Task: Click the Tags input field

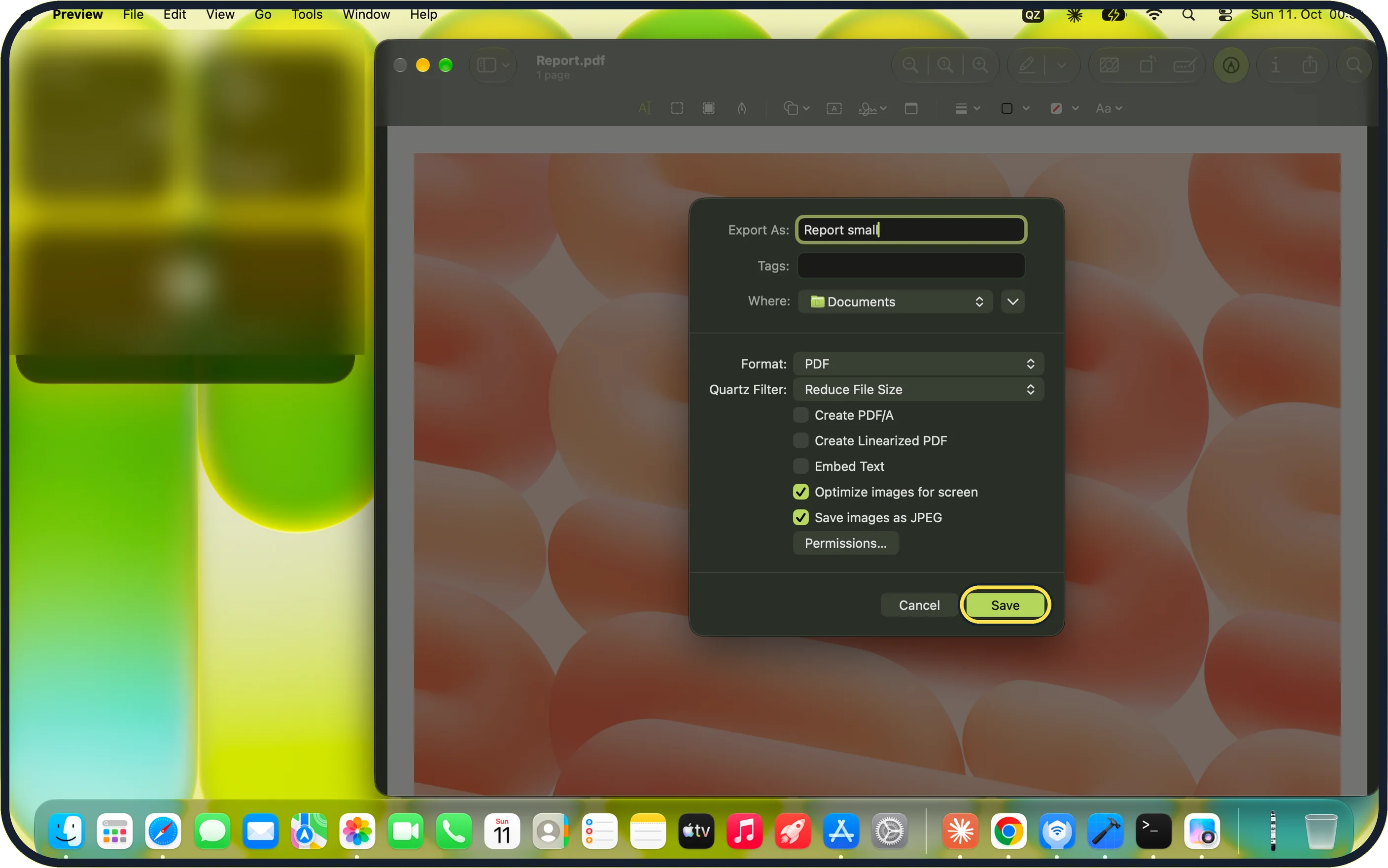Action: 911,265
